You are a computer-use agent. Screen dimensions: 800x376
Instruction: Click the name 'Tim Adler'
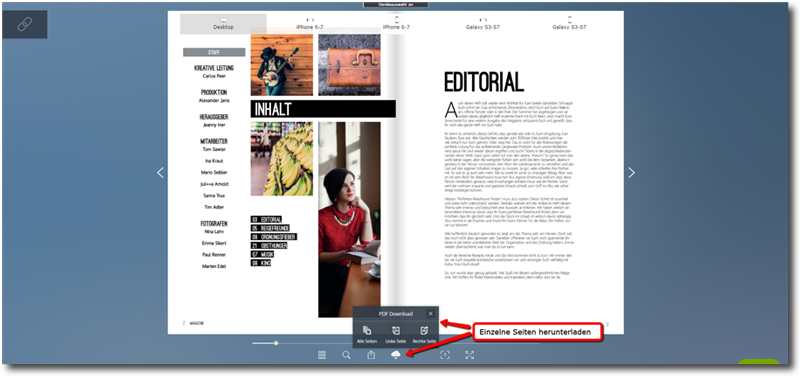click(214, 207)
